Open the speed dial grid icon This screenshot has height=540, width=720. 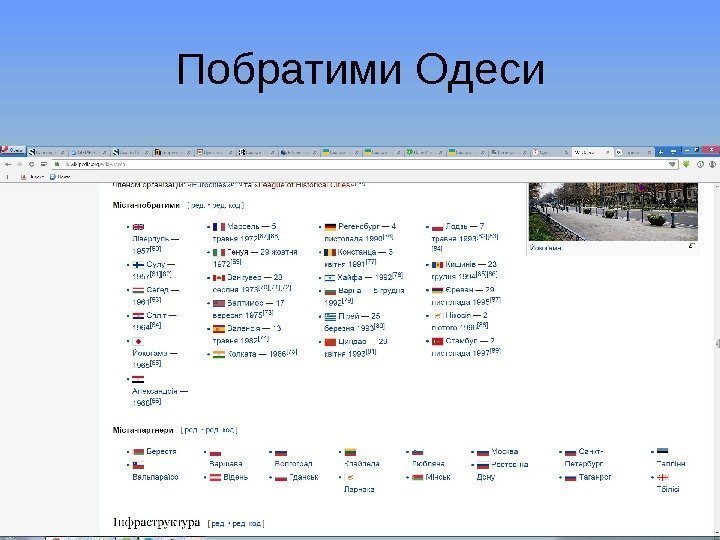point(44,164)
